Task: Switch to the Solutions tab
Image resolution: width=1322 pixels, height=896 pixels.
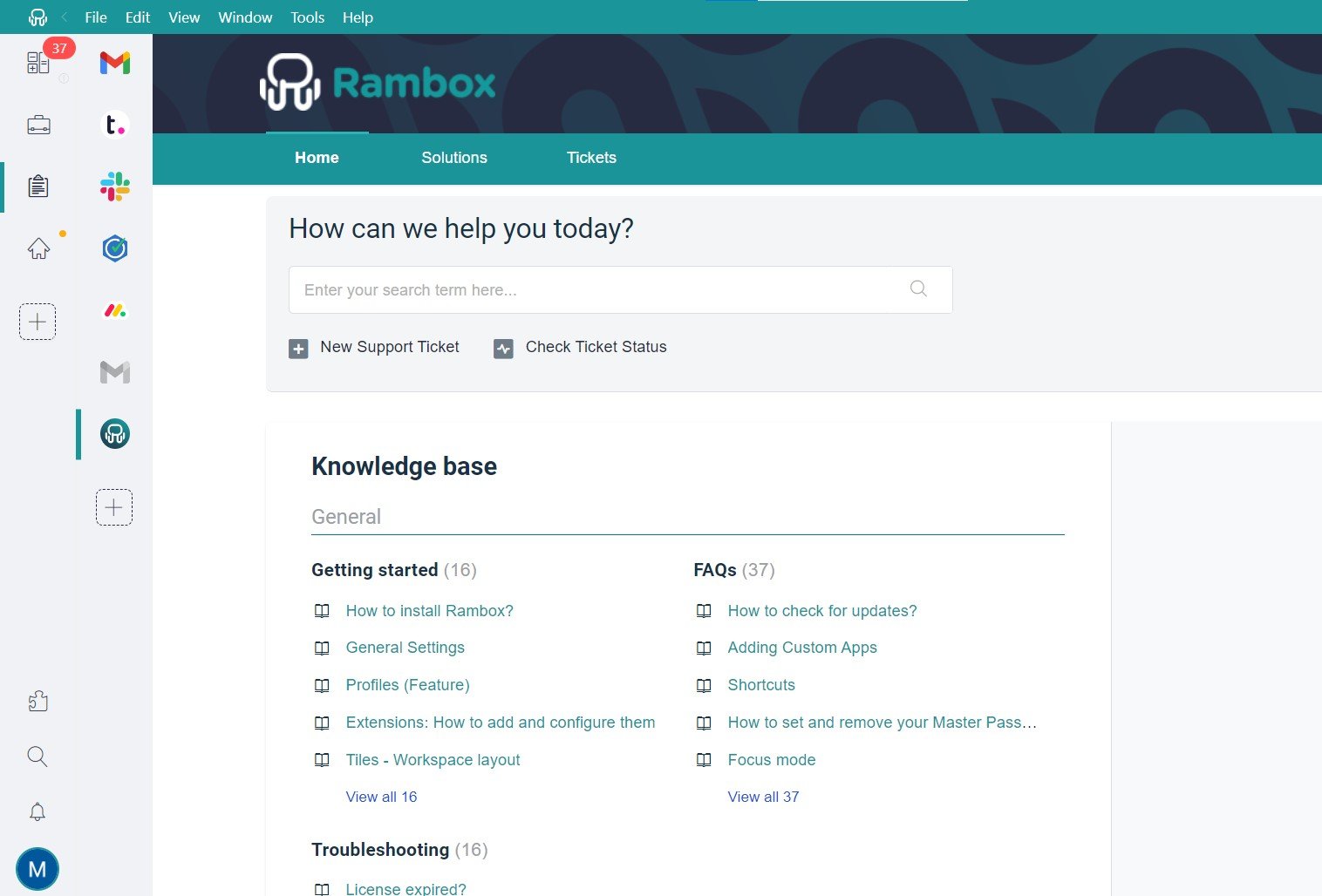Action: (x=454, y=158)
